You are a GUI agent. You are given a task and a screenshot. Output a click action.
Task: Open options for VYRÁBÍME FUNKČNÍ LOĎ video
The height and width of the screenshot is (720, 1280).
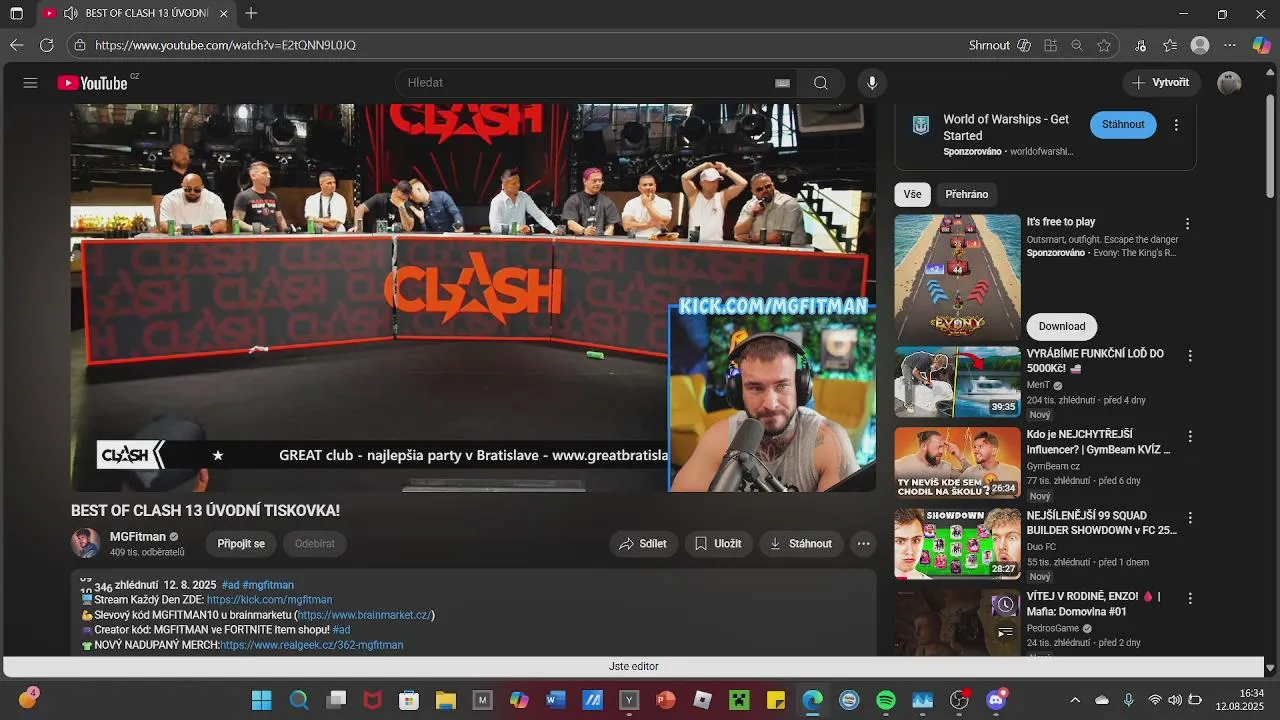[1190, 356]
